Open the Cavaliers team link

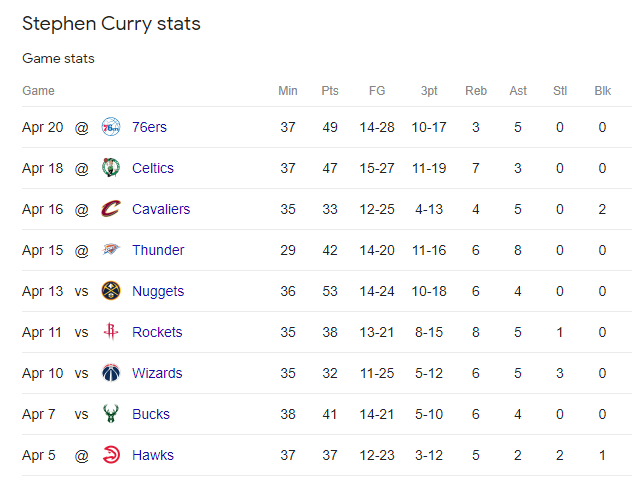161,209
